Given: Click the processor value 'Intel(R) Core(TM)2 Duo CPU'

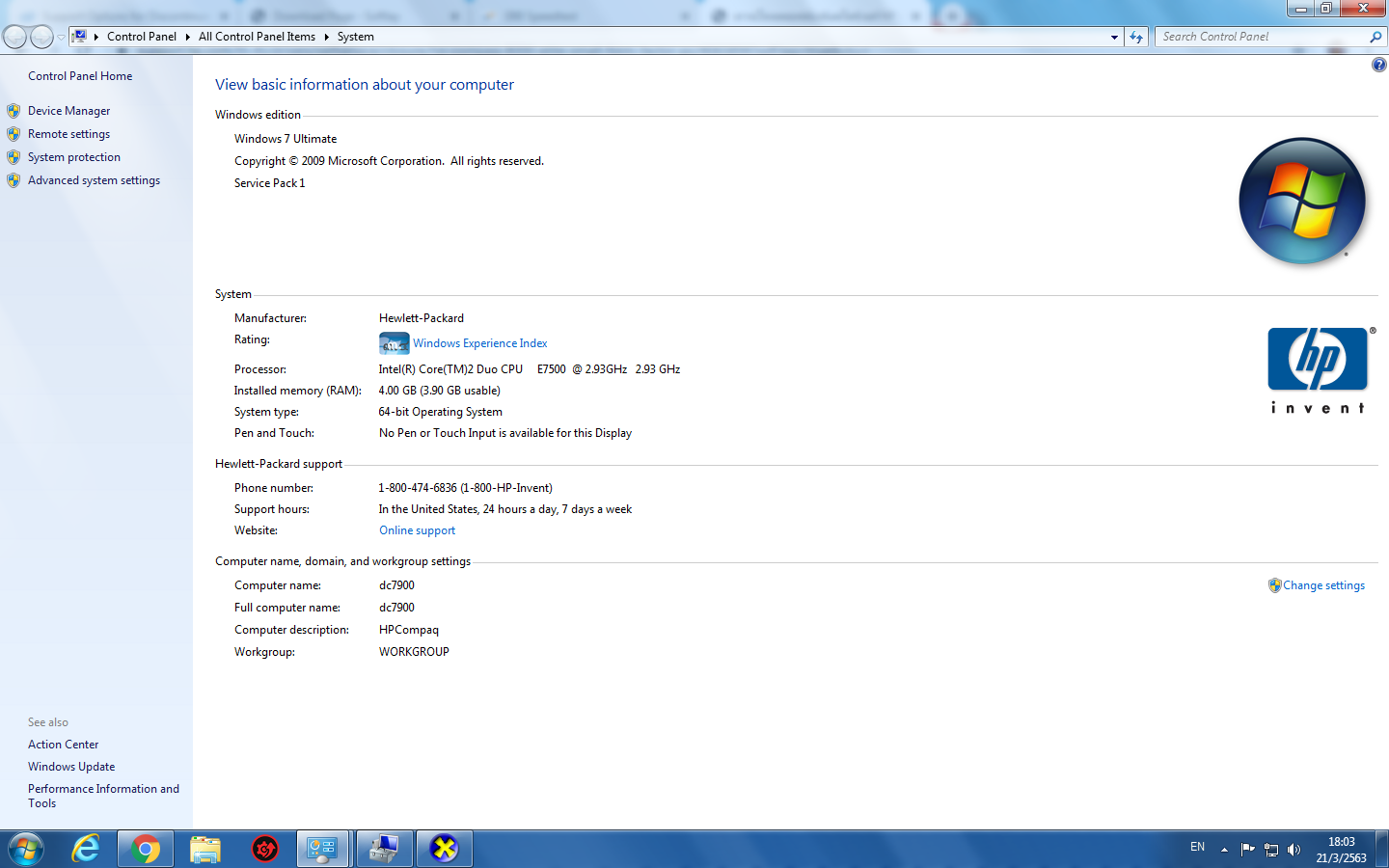Looking at the screenshot, I should point(450,369).
